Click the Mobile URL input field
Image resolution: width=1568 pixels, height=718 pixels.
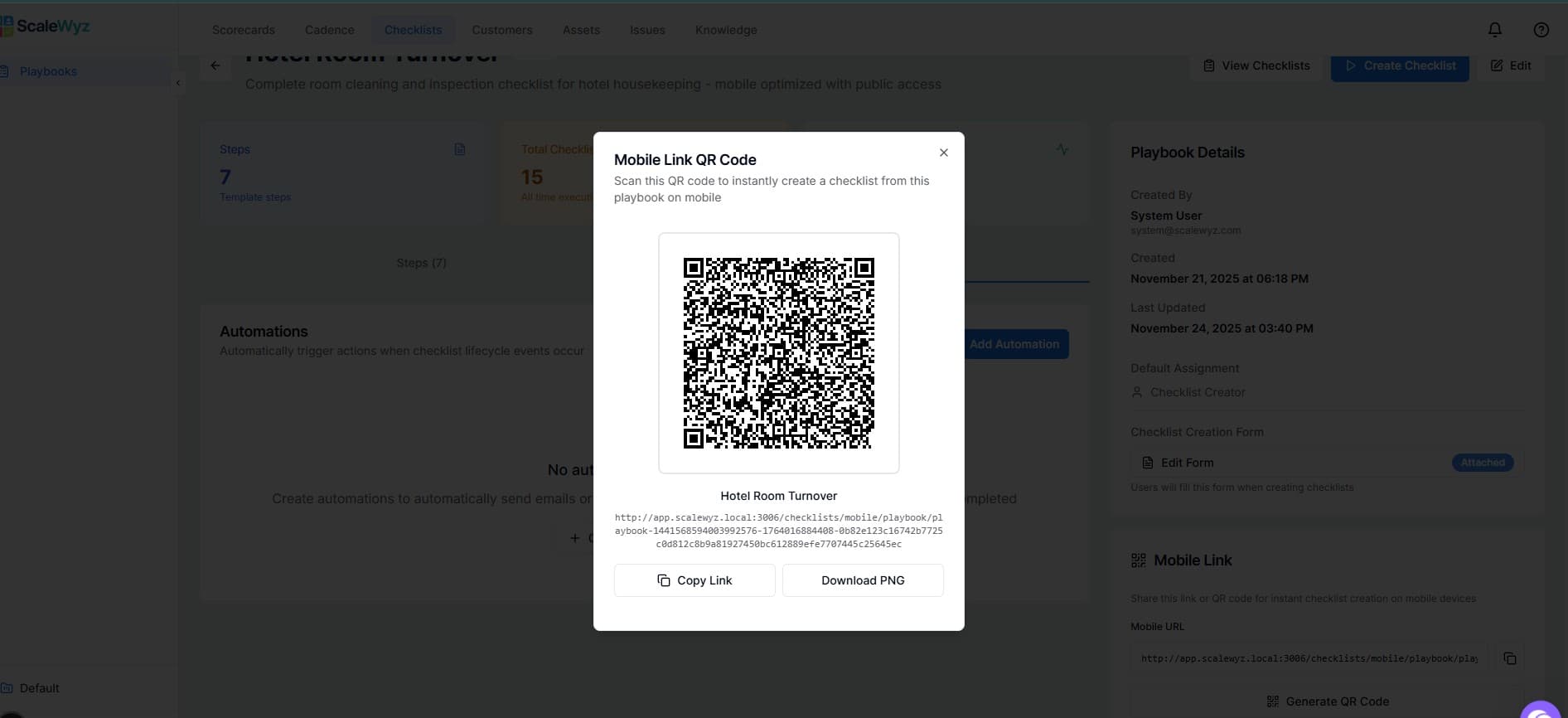point(1309,658)
